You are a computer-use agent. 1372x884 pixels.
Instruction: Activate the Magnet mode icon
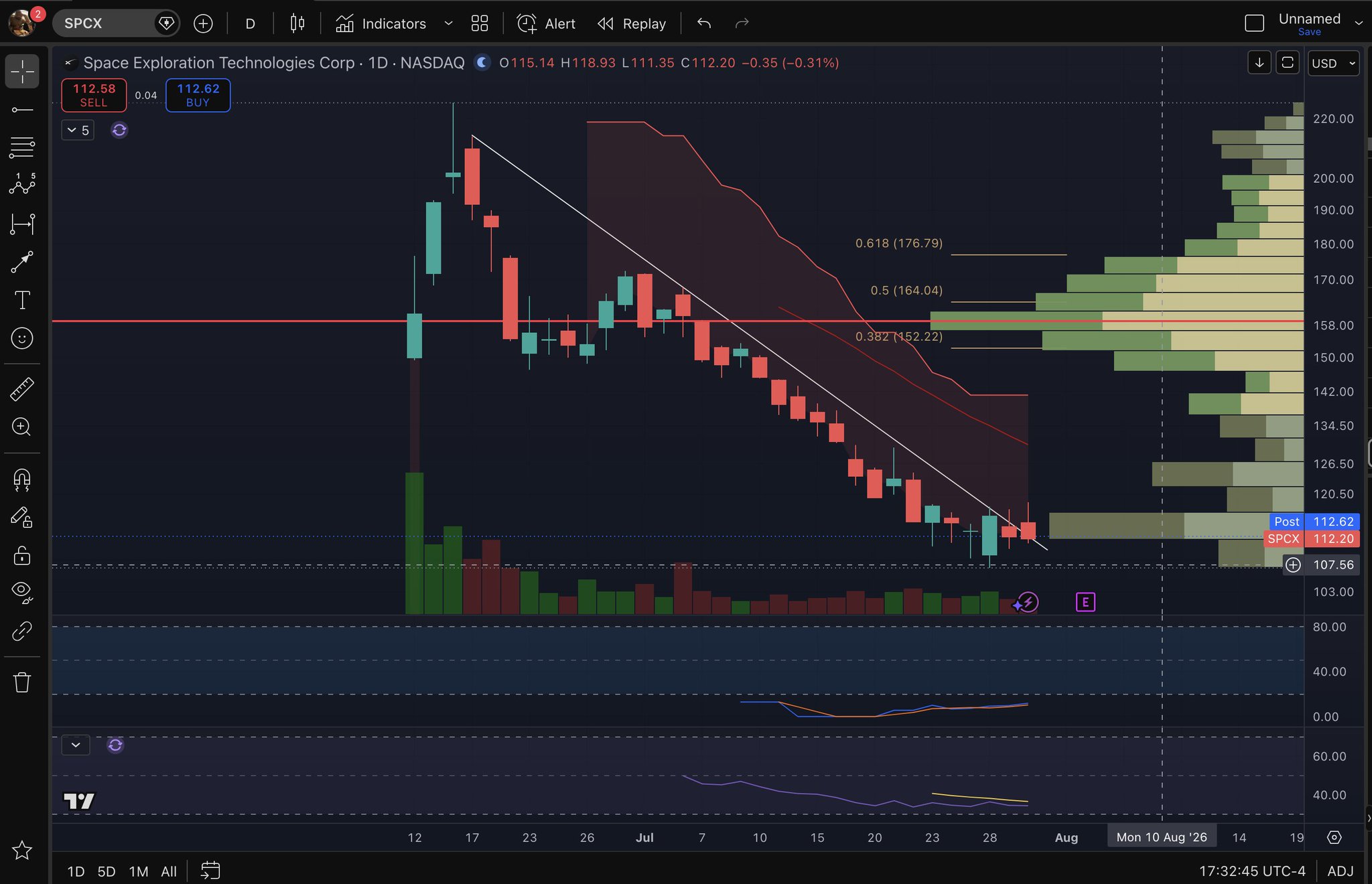22,480
